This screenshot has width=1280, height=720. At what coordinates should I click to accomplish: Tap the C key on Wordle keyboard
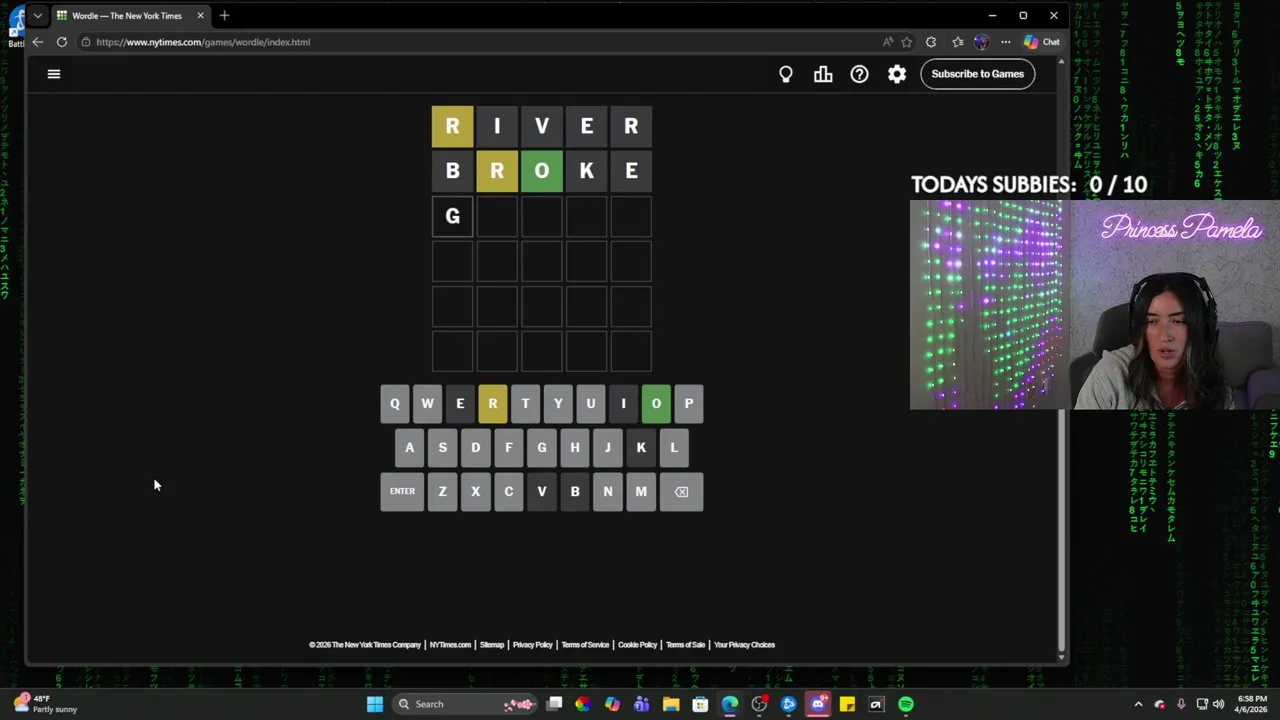pos(509,492)
